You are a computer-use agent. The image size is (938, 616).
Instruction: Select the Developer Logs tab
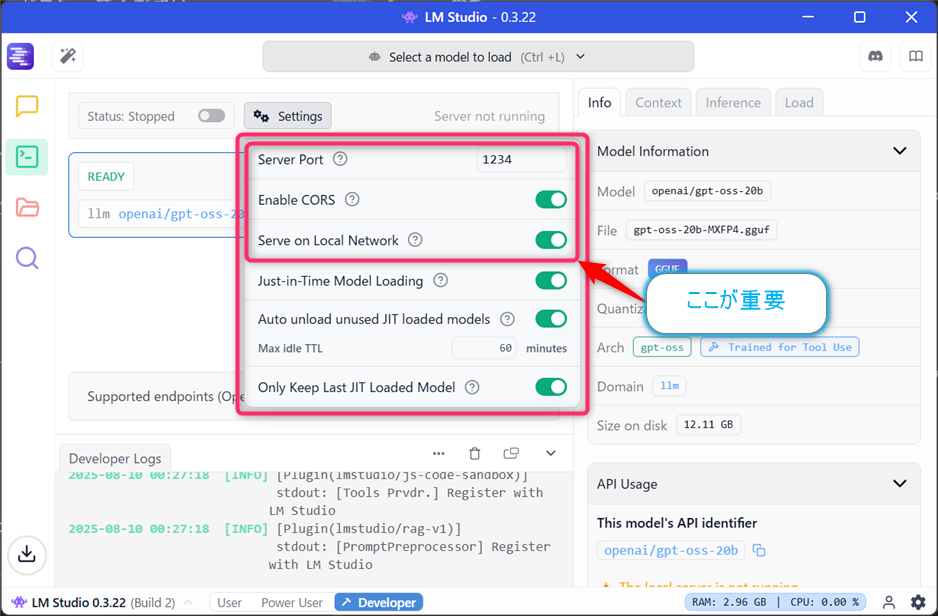115,458
